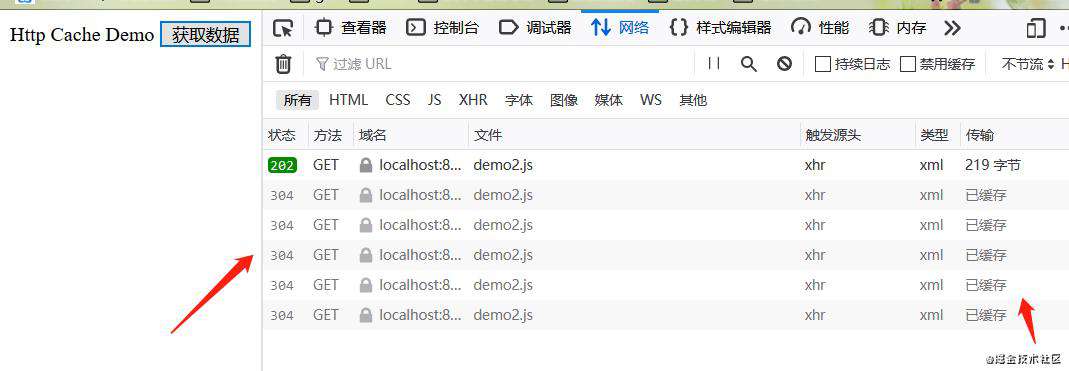Sort by 类型 type column header

[937, 135]
